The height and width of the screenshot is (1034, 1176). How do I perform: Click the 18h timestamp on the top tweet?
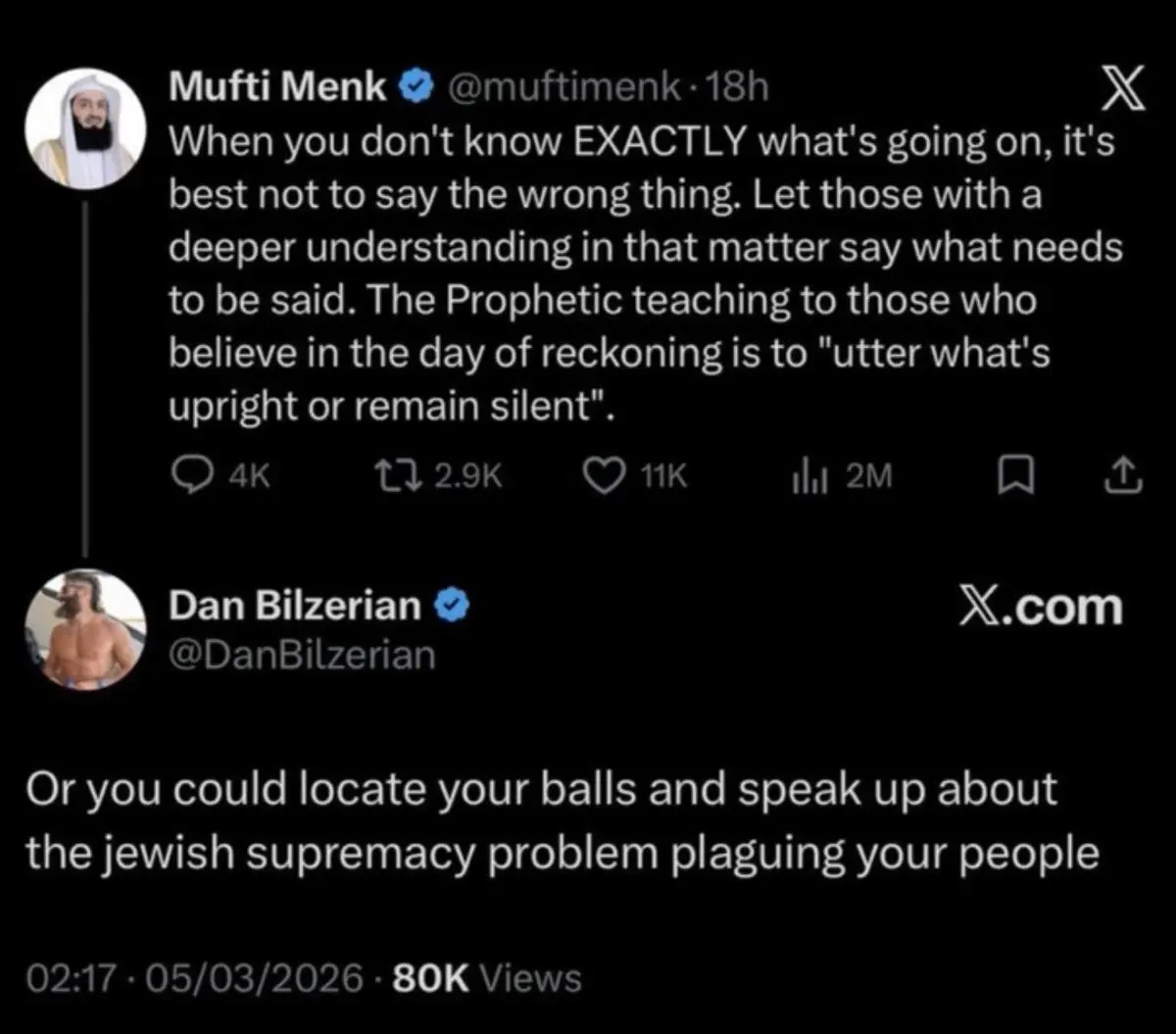pyautogui.click(x=737, y=89)
